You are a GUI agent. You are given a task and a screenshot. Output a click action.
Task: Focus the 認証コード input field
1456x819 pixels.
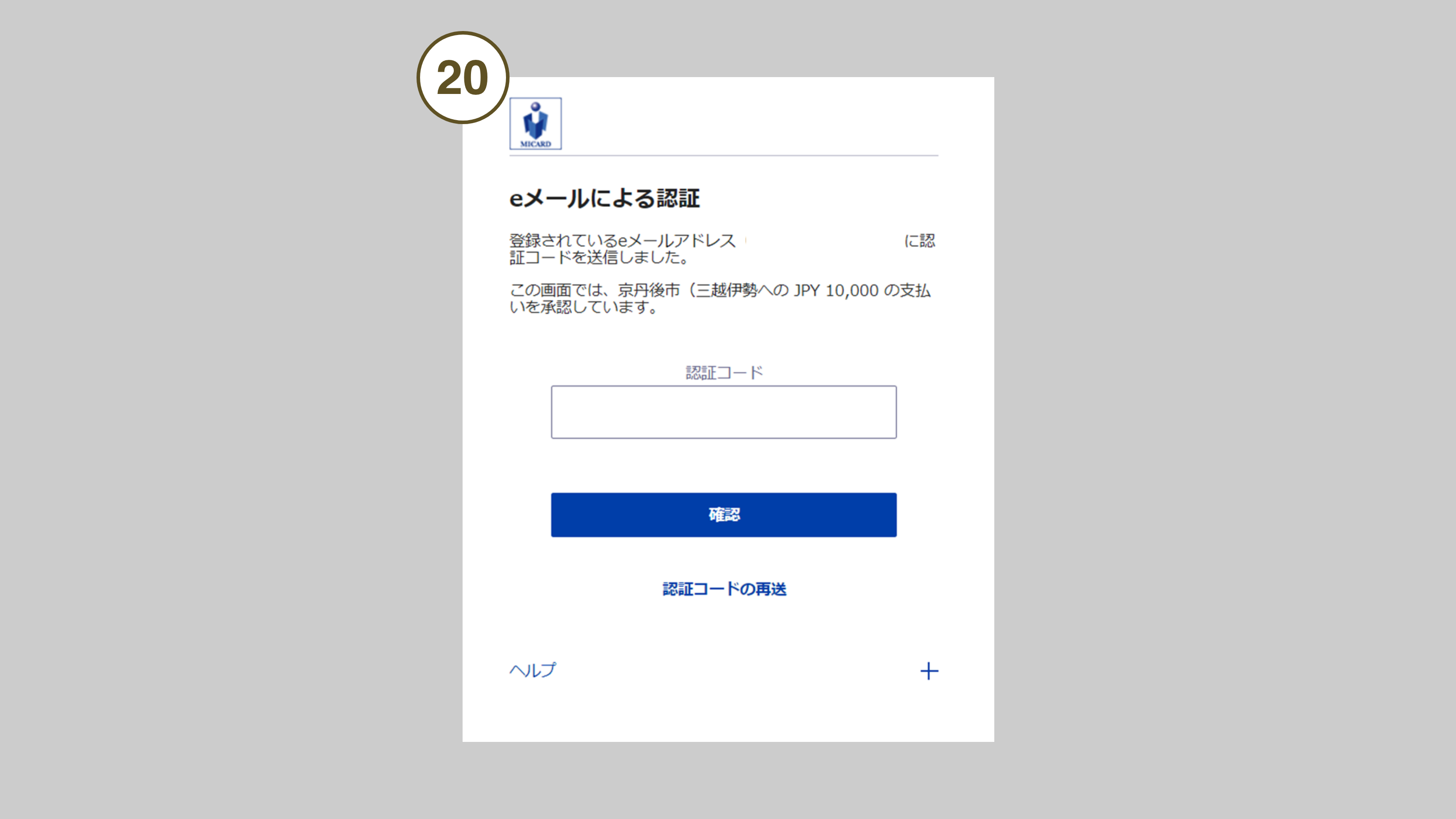(724, 412)
